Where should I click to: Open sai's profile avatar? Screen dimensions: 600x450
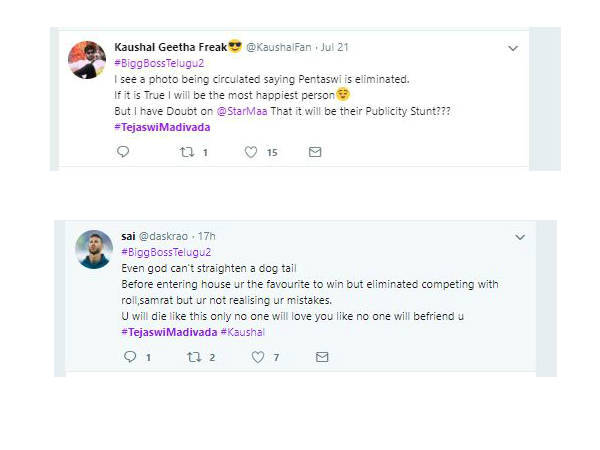tap(94, 249)
